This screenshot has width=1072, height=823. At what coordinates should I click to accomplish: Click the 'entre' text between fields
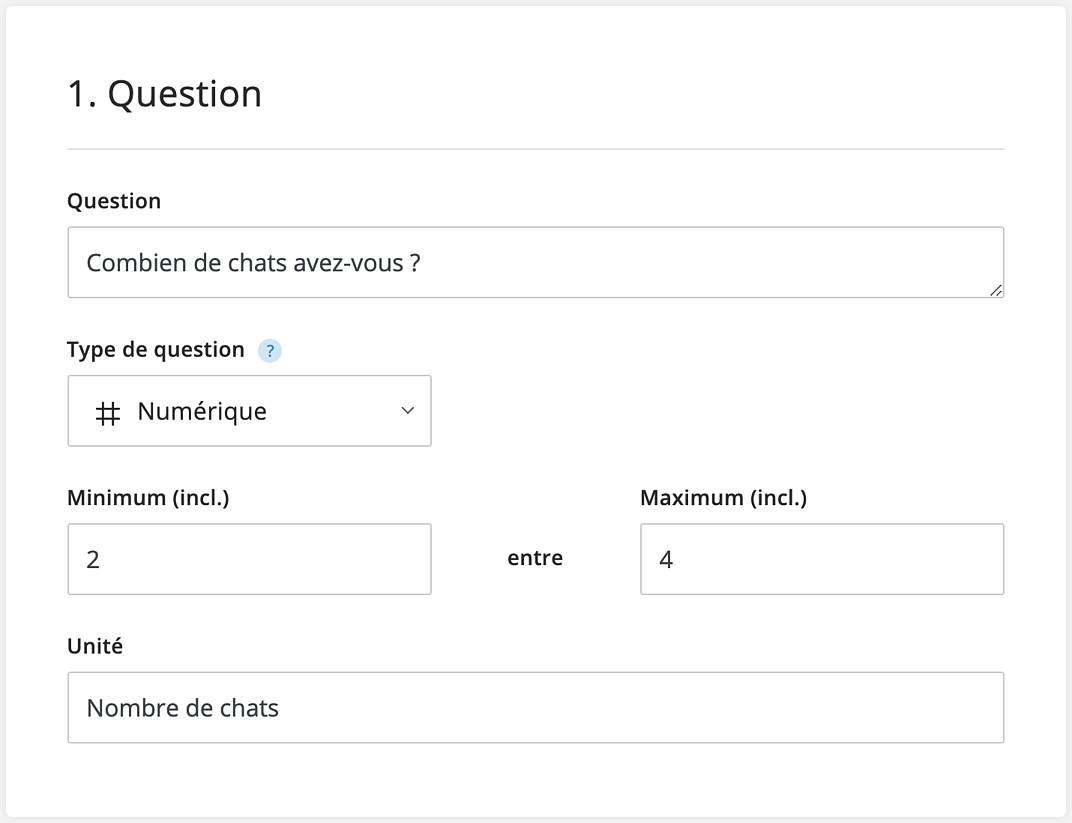click(x=535, y=558)
